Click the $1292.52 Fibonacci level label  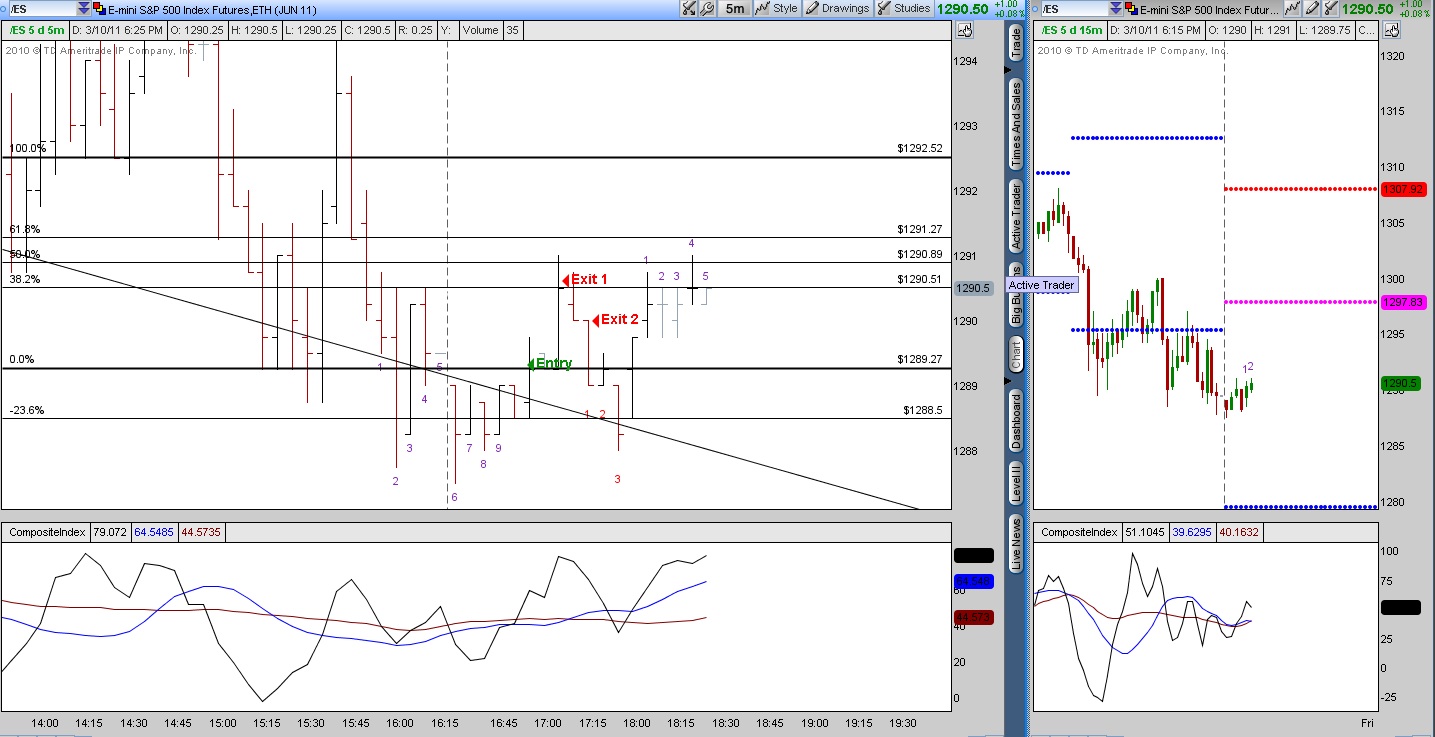pyautogui.click(x=919, y=148)
